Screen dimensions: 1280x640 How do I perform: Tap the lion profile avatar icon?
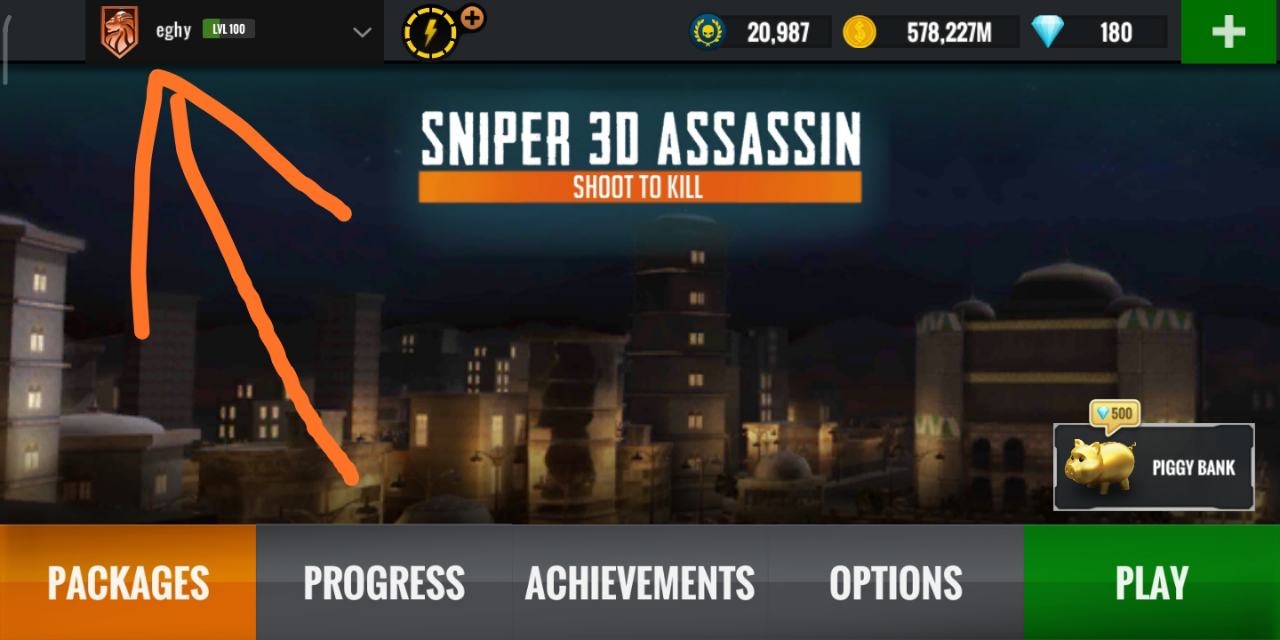click(119, 31)
